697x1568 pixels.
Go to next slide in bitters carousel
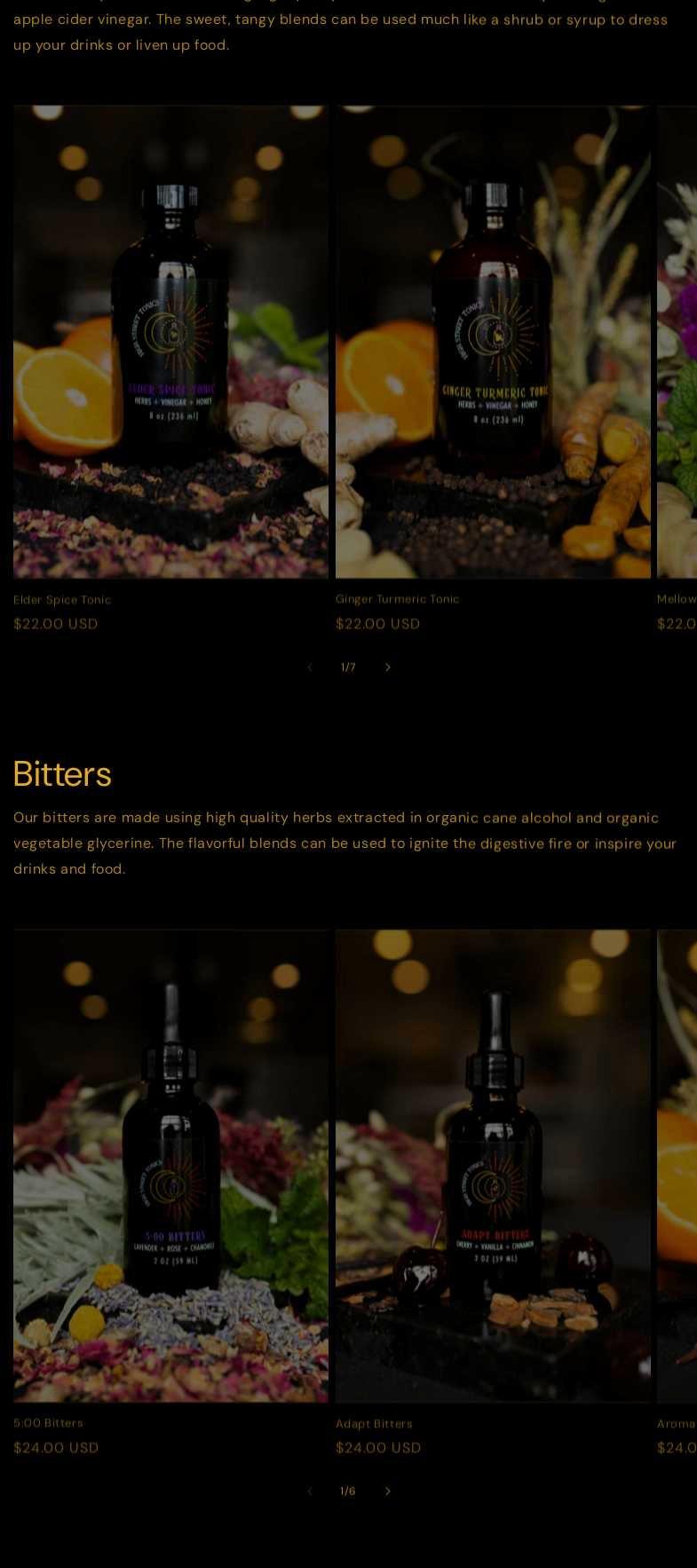[387, 1492]
